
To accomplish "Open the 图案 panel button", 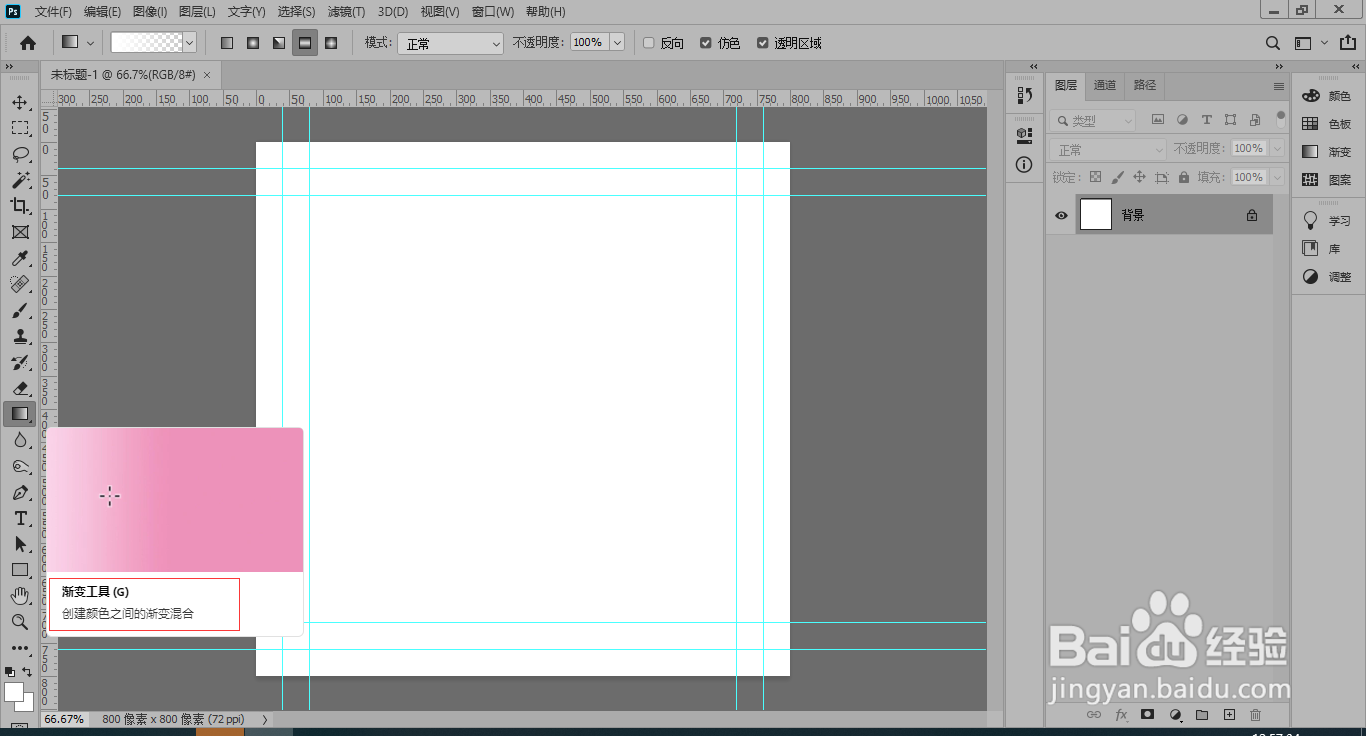I will click(x=1327, y=180).
